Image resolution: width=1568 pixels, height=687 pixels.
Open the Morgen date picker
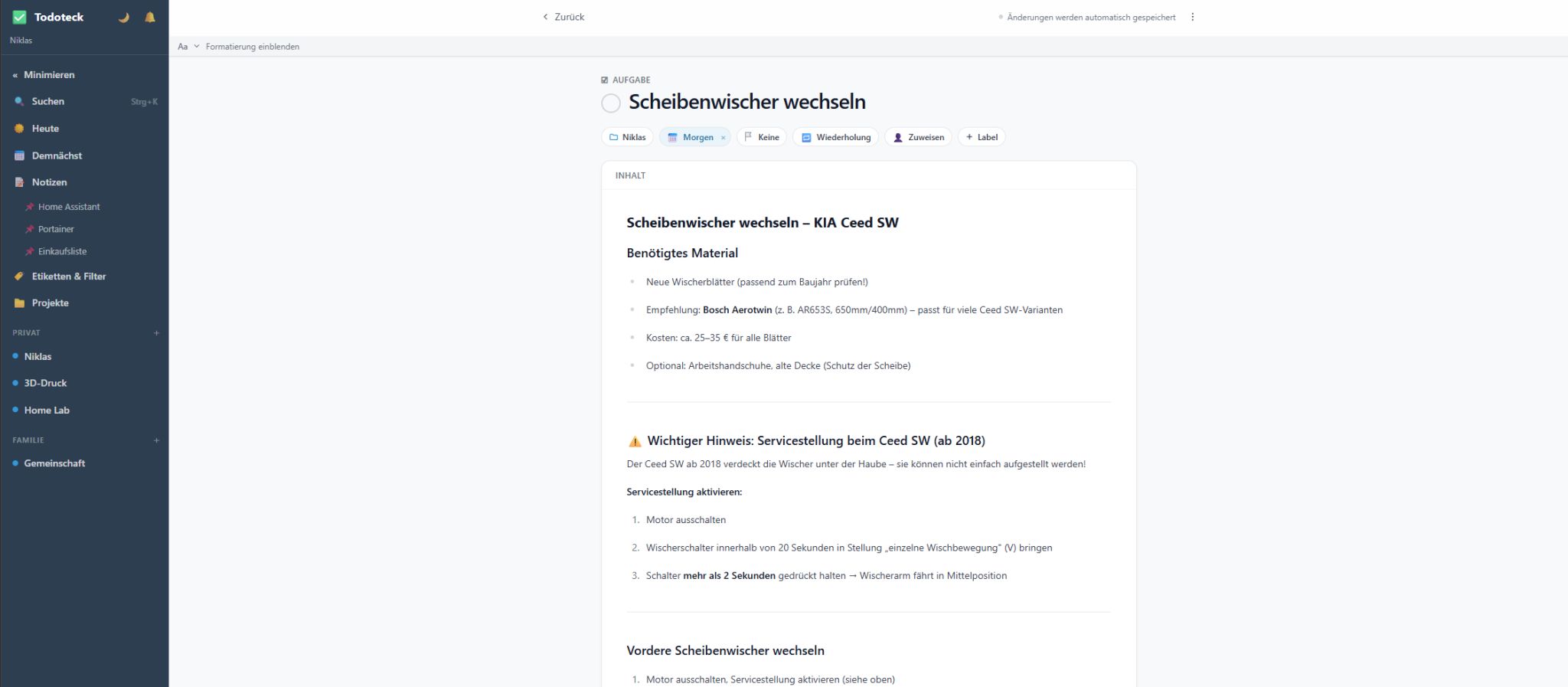(691, 137)
